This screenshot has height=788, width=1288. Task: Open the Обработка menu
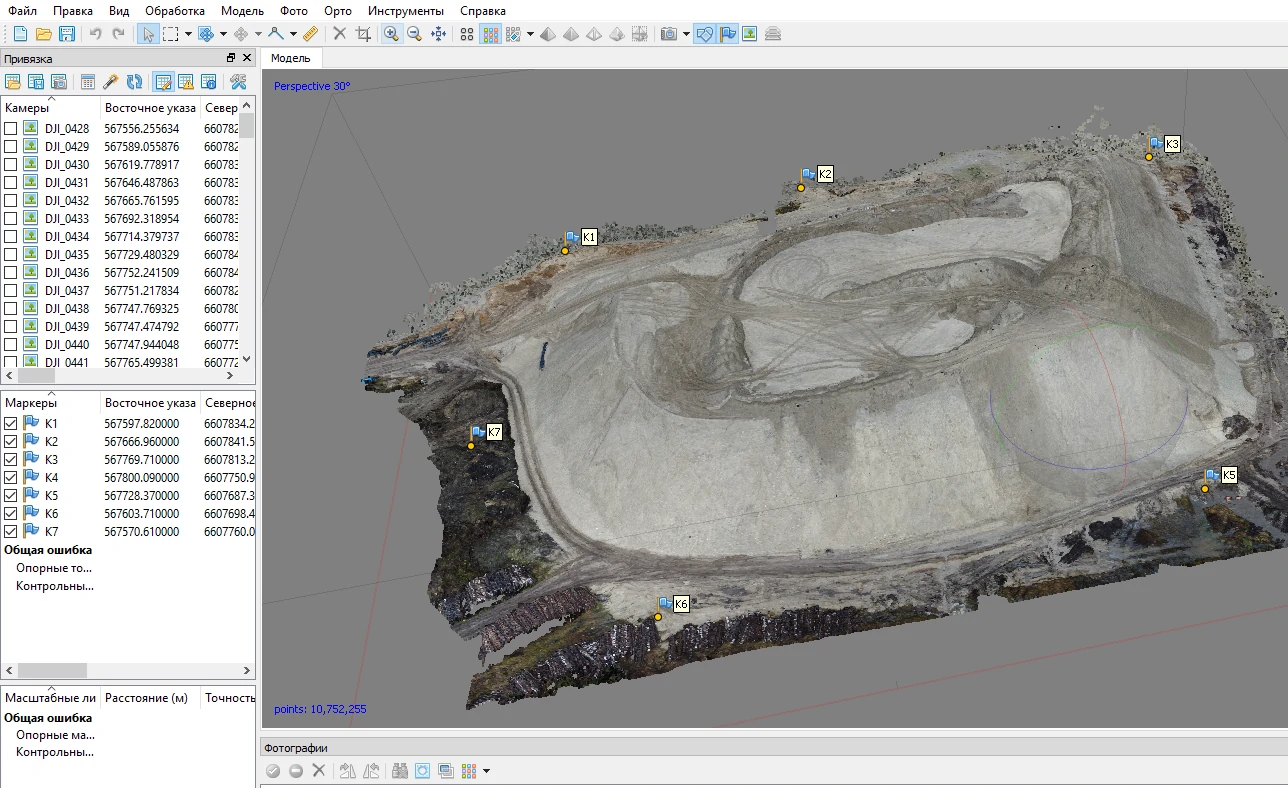click(x=175, y=11)
